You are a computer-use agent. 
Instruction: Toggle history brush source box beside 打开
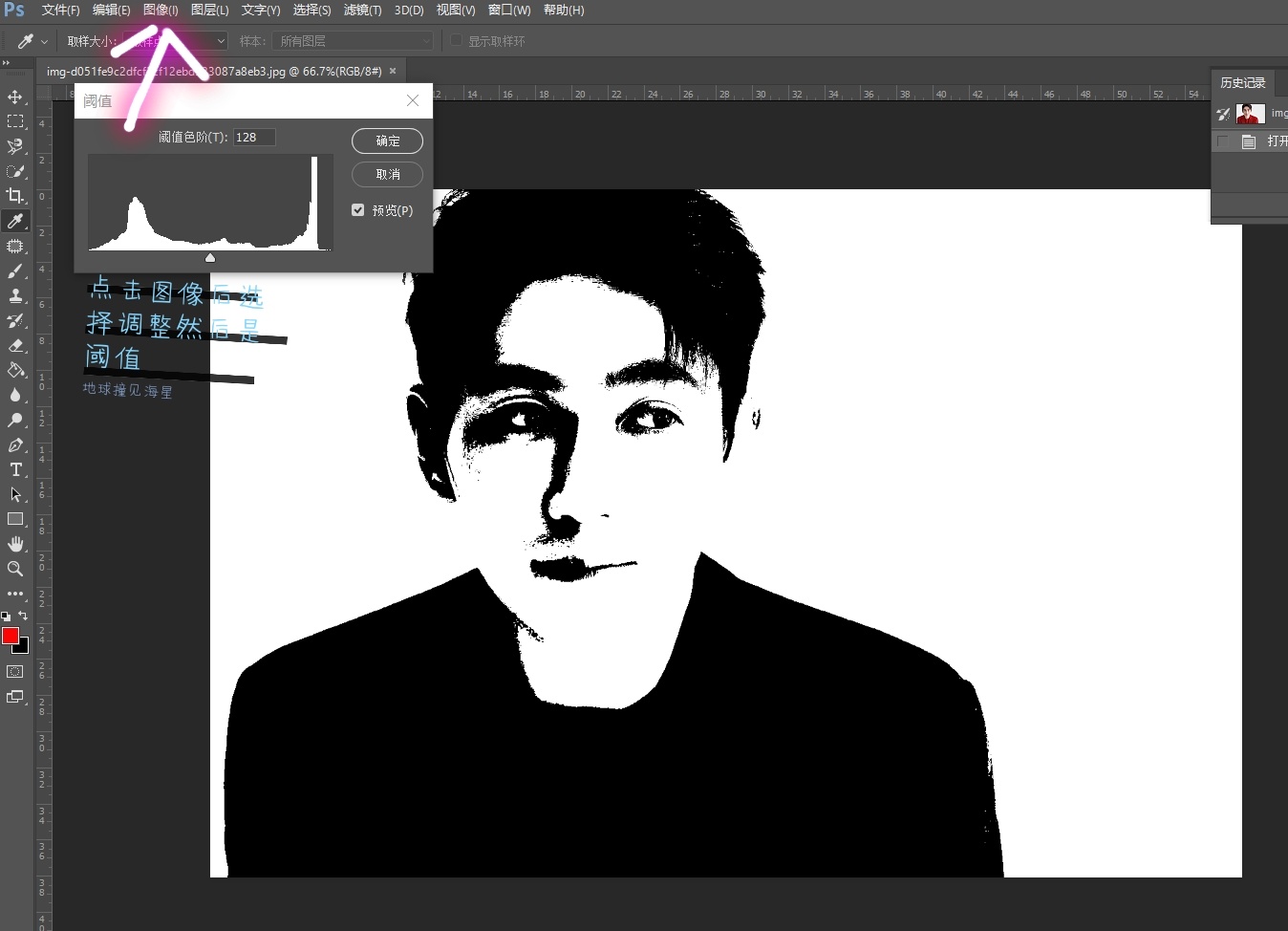click(1223, 141)
